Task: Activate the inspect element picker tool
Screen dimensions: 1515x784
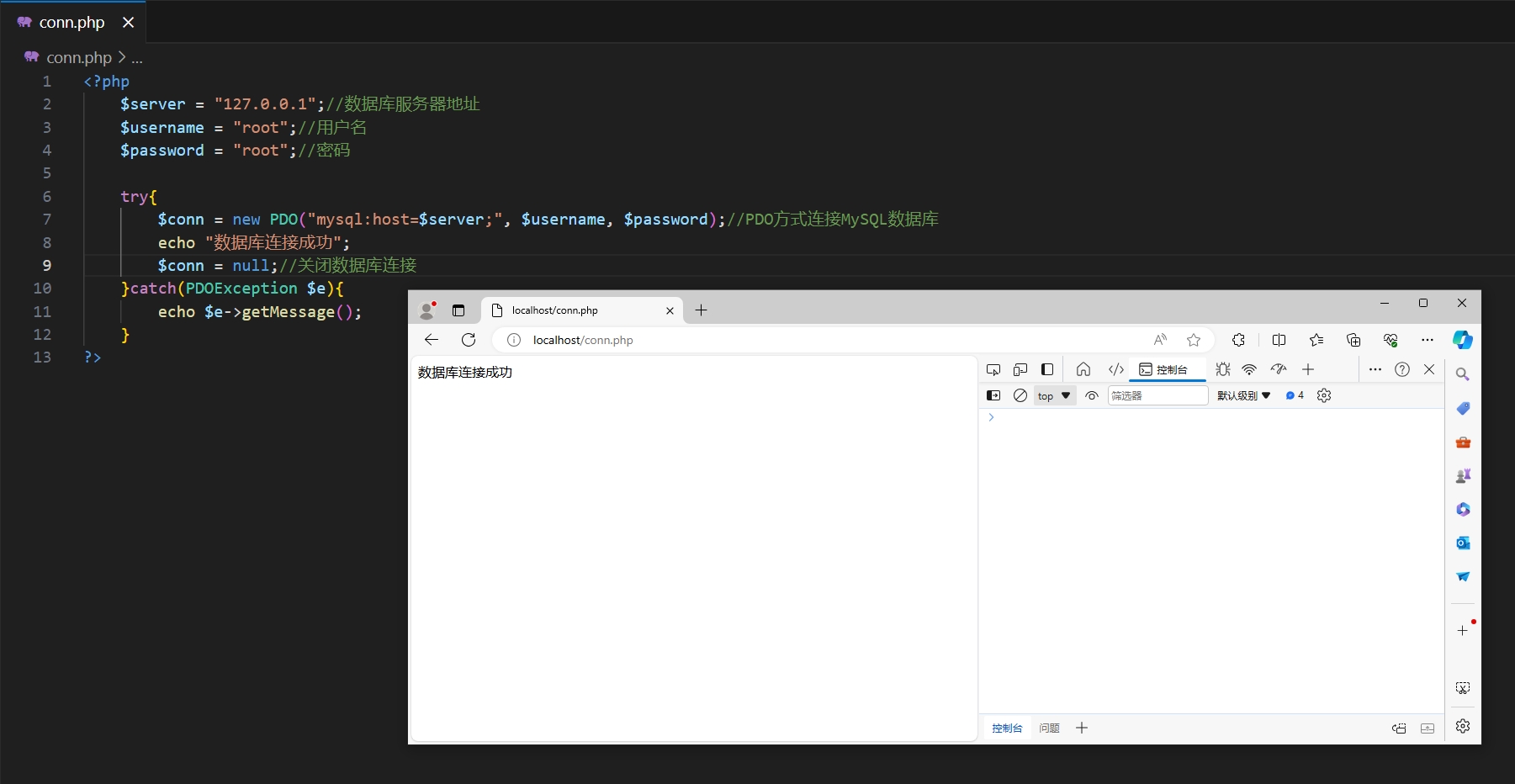Action: [993, 369]
